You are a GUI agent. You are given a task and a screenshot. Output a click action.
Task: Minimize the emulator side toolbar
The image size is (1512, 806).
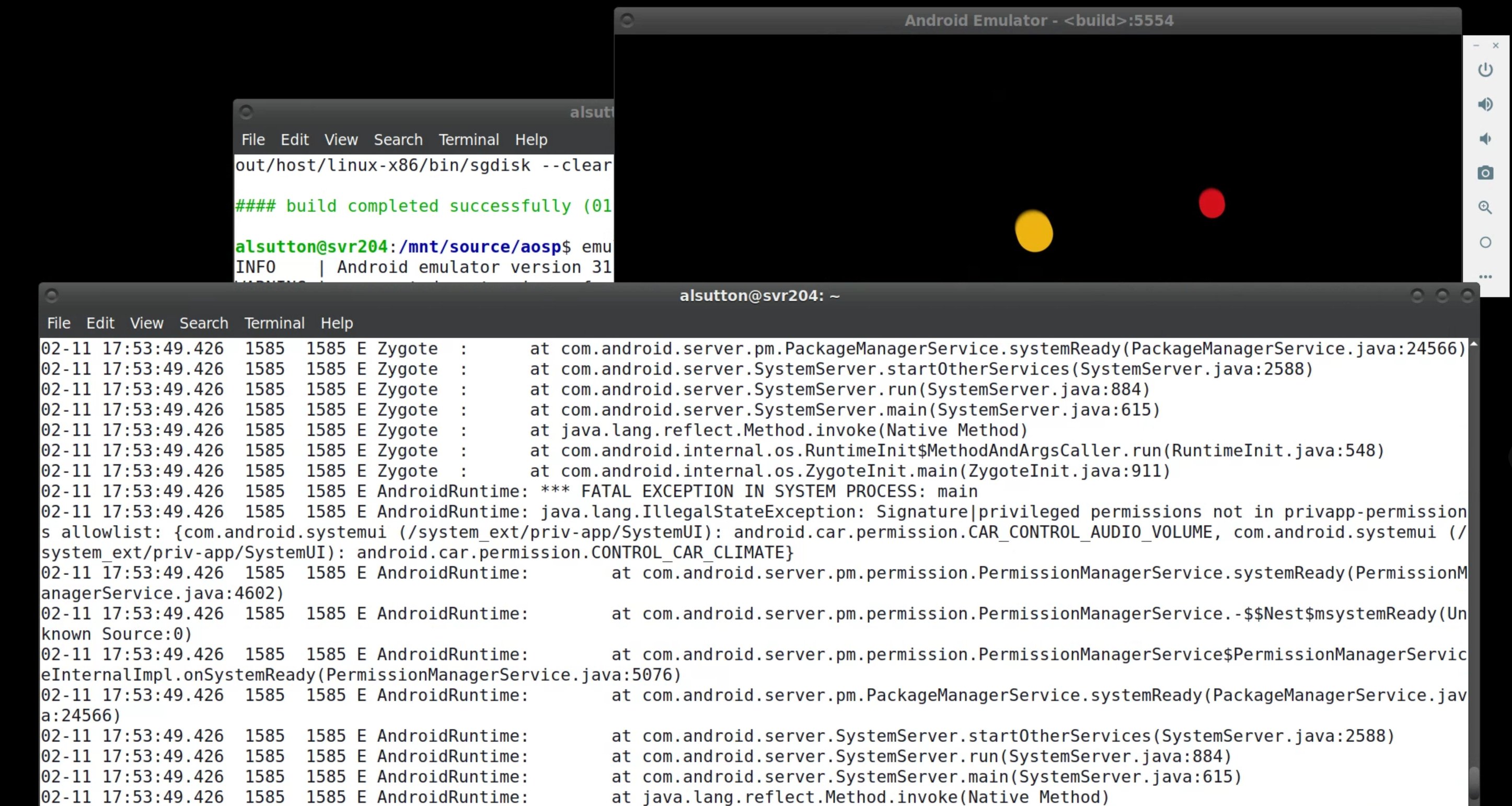point(1475,45)
